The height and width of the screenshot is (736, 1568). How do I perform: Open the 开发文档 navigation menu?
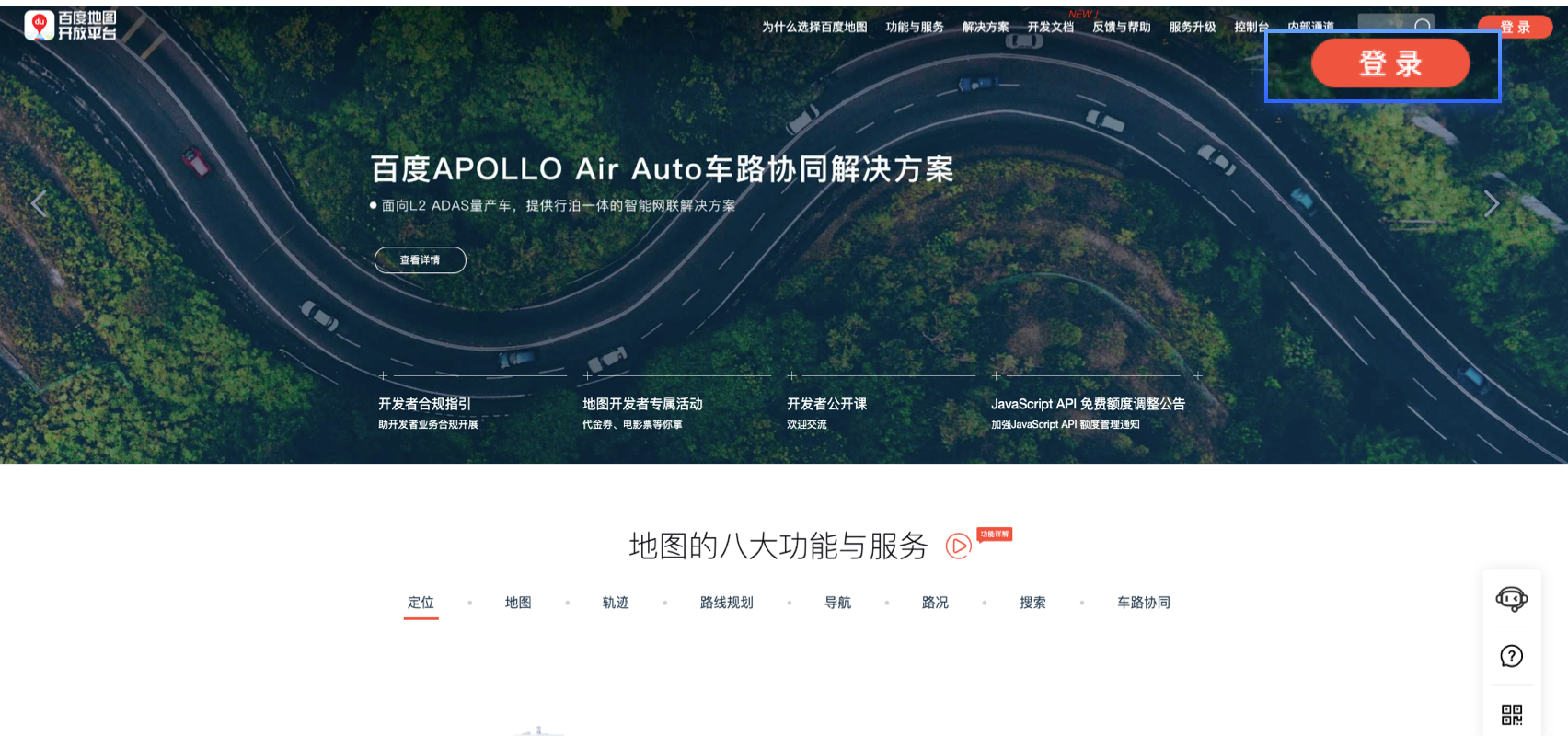click(1050, 28)
